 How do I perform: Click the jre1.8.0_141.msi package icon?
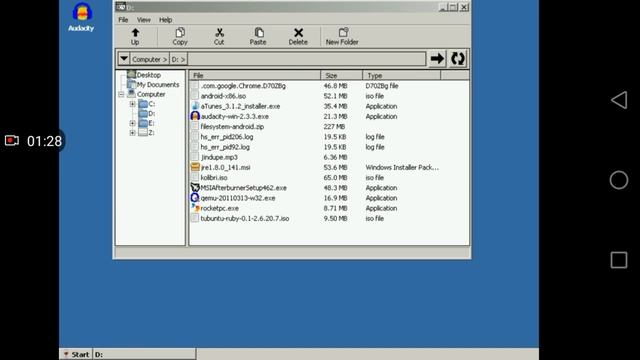195,167
